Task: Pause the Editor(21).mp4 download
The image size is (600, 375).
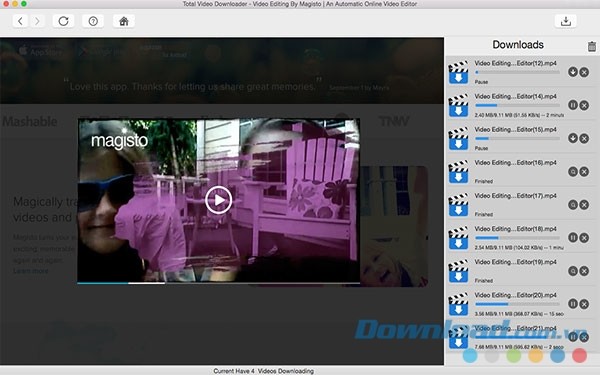Action: [x=573, y=337]
